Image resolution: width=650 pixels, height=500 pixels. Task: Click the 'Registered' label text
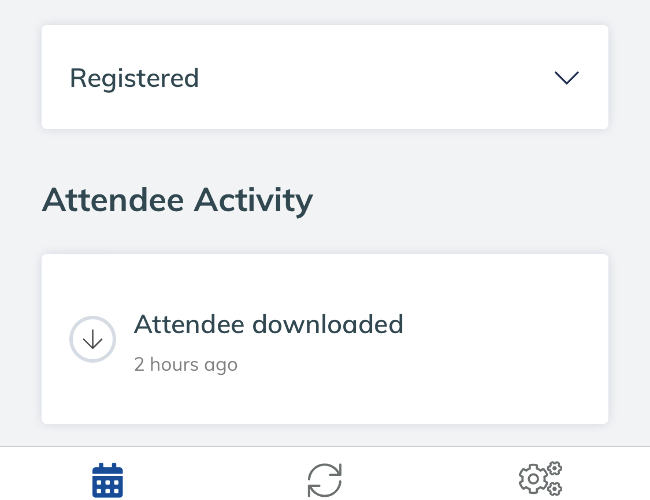134,78
